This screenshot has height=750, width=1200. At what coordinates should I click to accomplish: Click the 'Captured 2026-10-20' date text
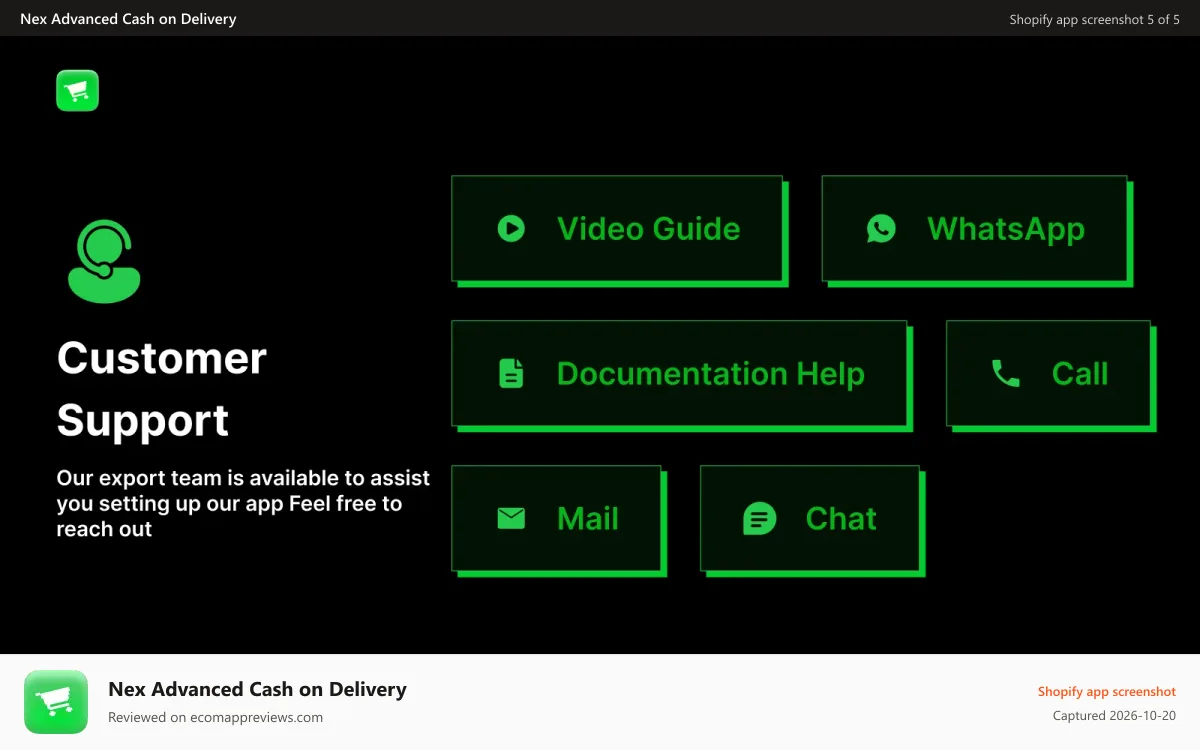point(1114,716)
